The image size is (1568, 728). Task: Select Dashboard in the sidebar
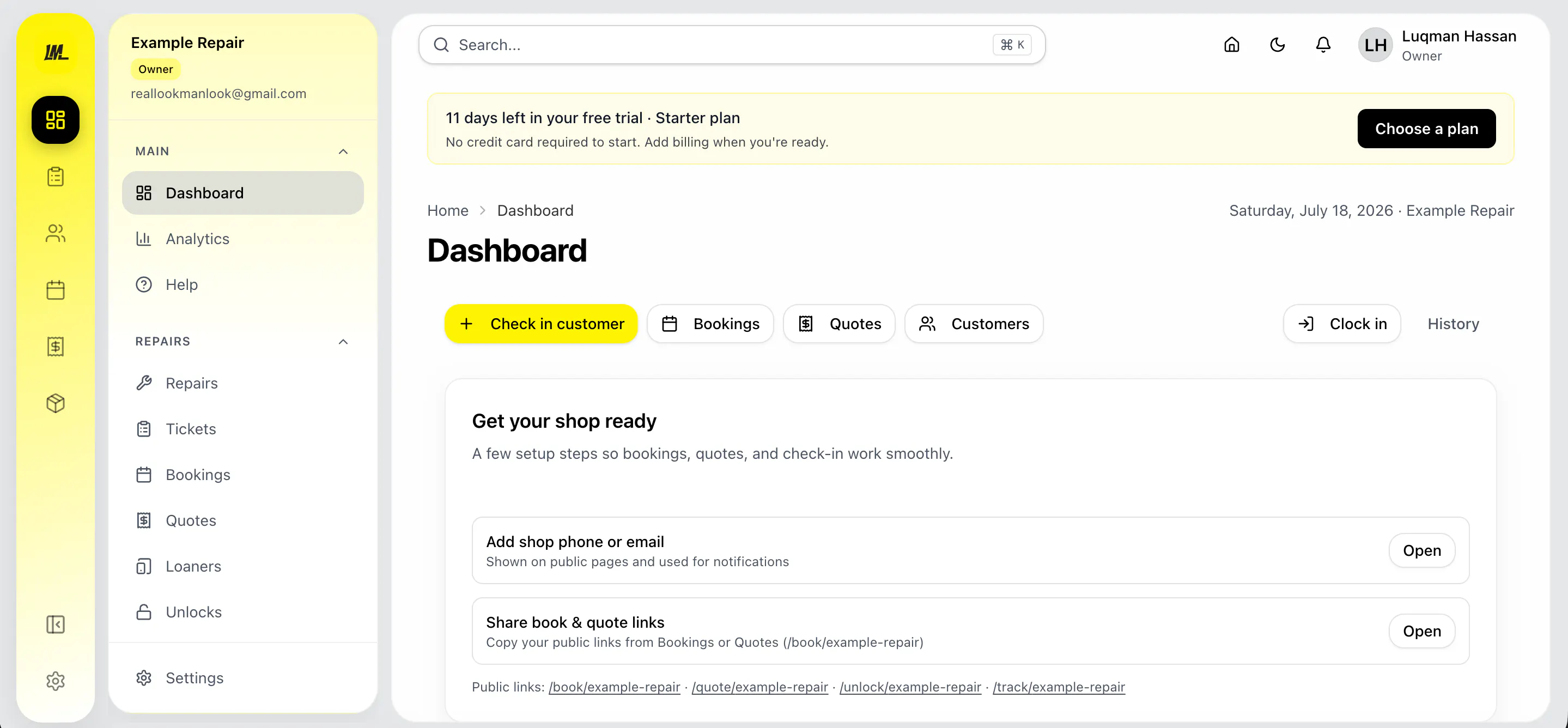pos(243,193)
